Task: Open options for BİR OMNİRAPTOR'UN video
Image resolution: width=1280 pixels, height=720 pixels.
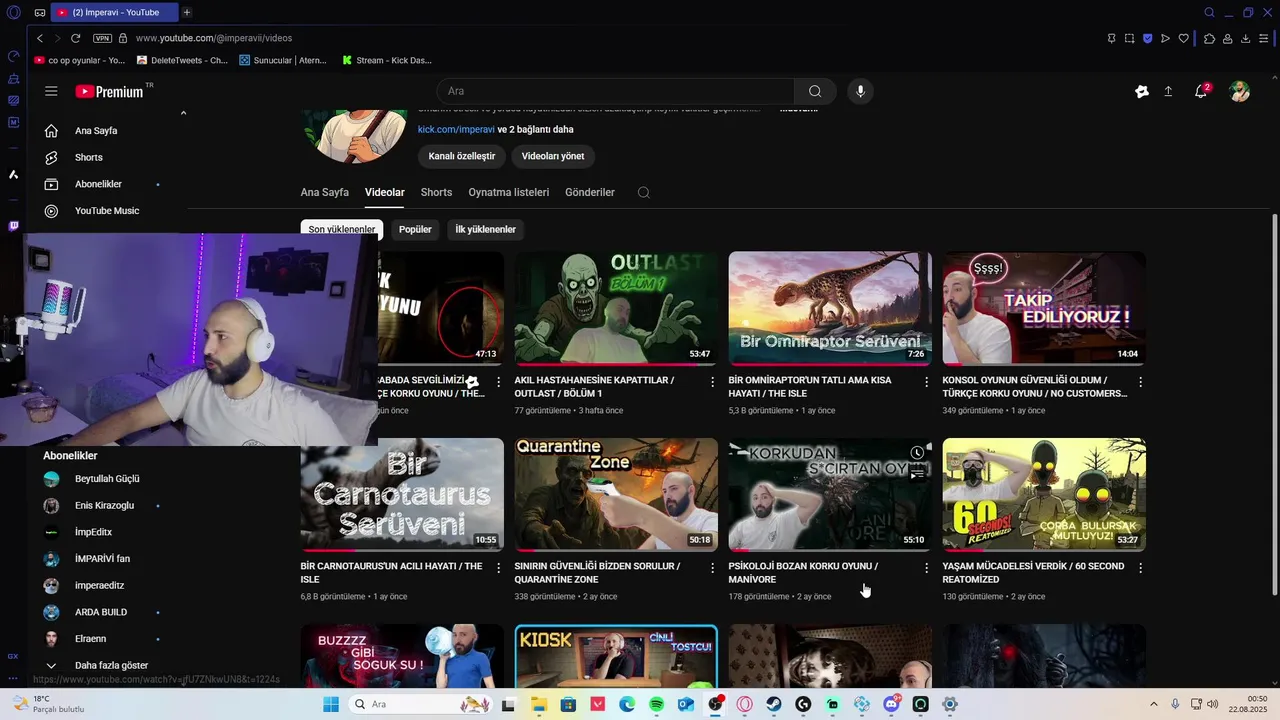Action: pos(926,382)
